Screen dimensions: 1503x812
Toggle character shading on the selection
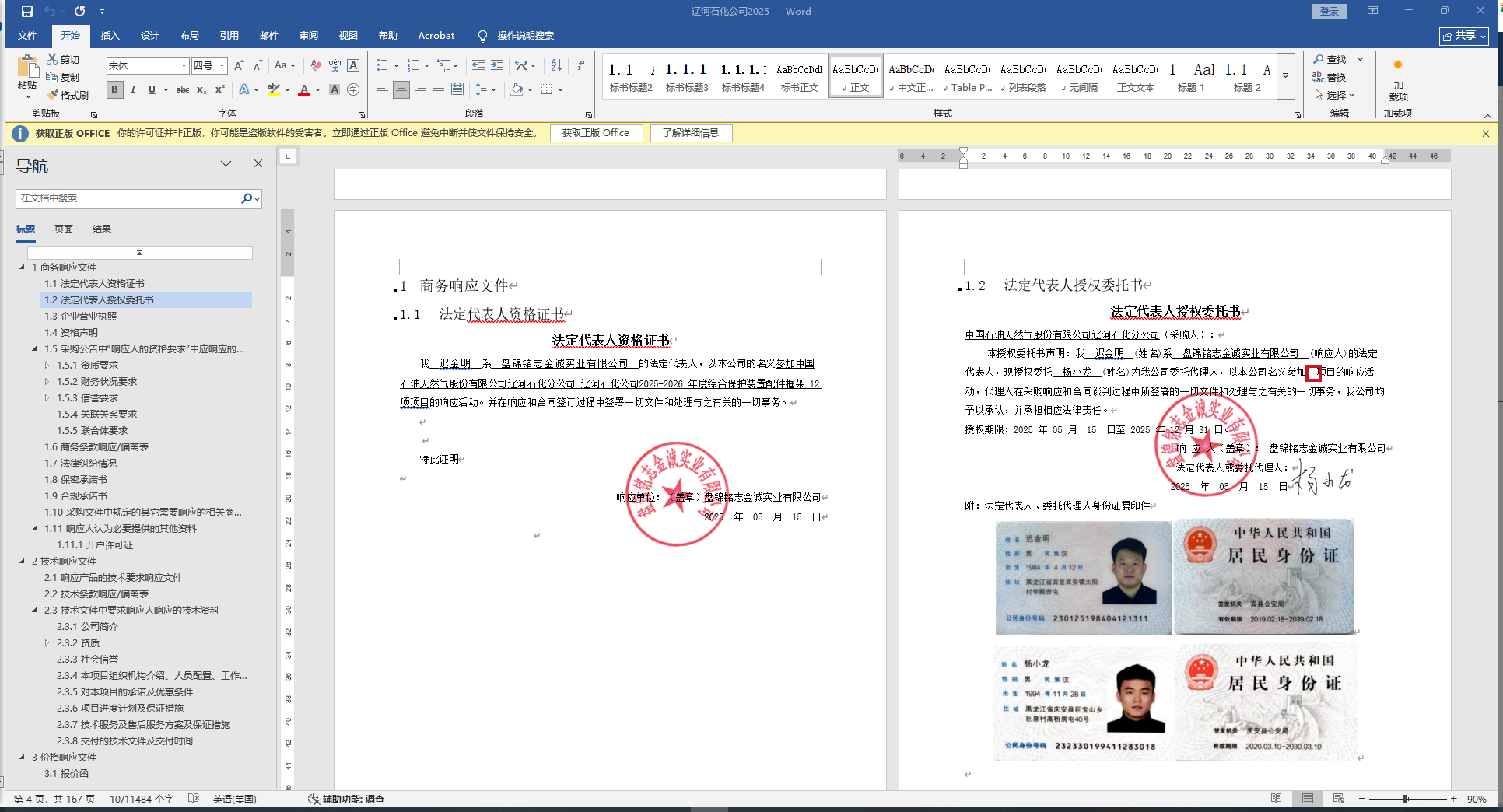tap(335, 89)
